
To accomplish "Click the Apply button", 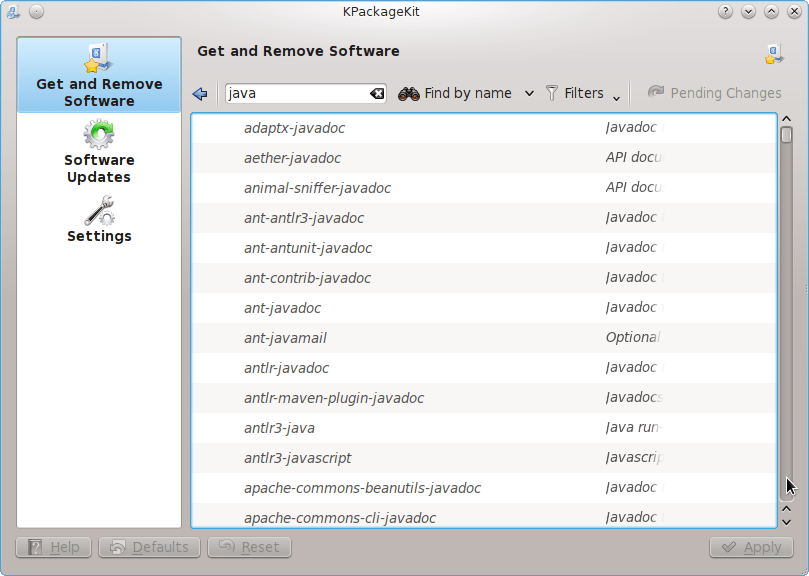I will (x=751, y=547).
